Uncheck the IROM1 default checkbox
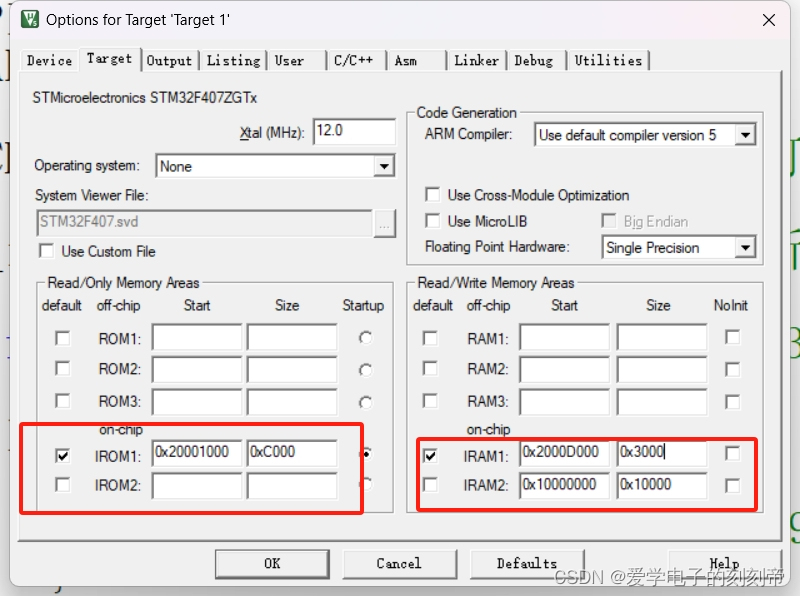This screenshot has height=596, width=800. point(63,455)
